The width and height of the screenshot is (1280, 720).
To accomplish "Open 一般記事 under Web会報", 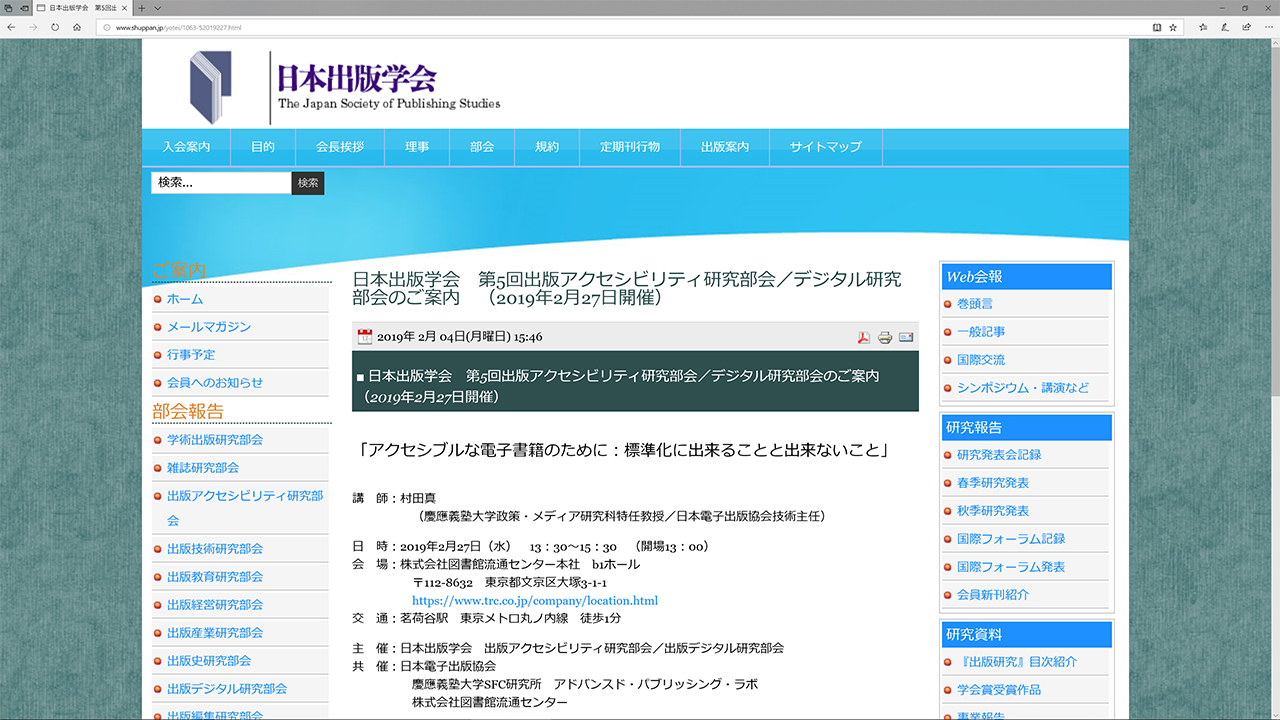I will pyautogui.click(x=981, y=332).
